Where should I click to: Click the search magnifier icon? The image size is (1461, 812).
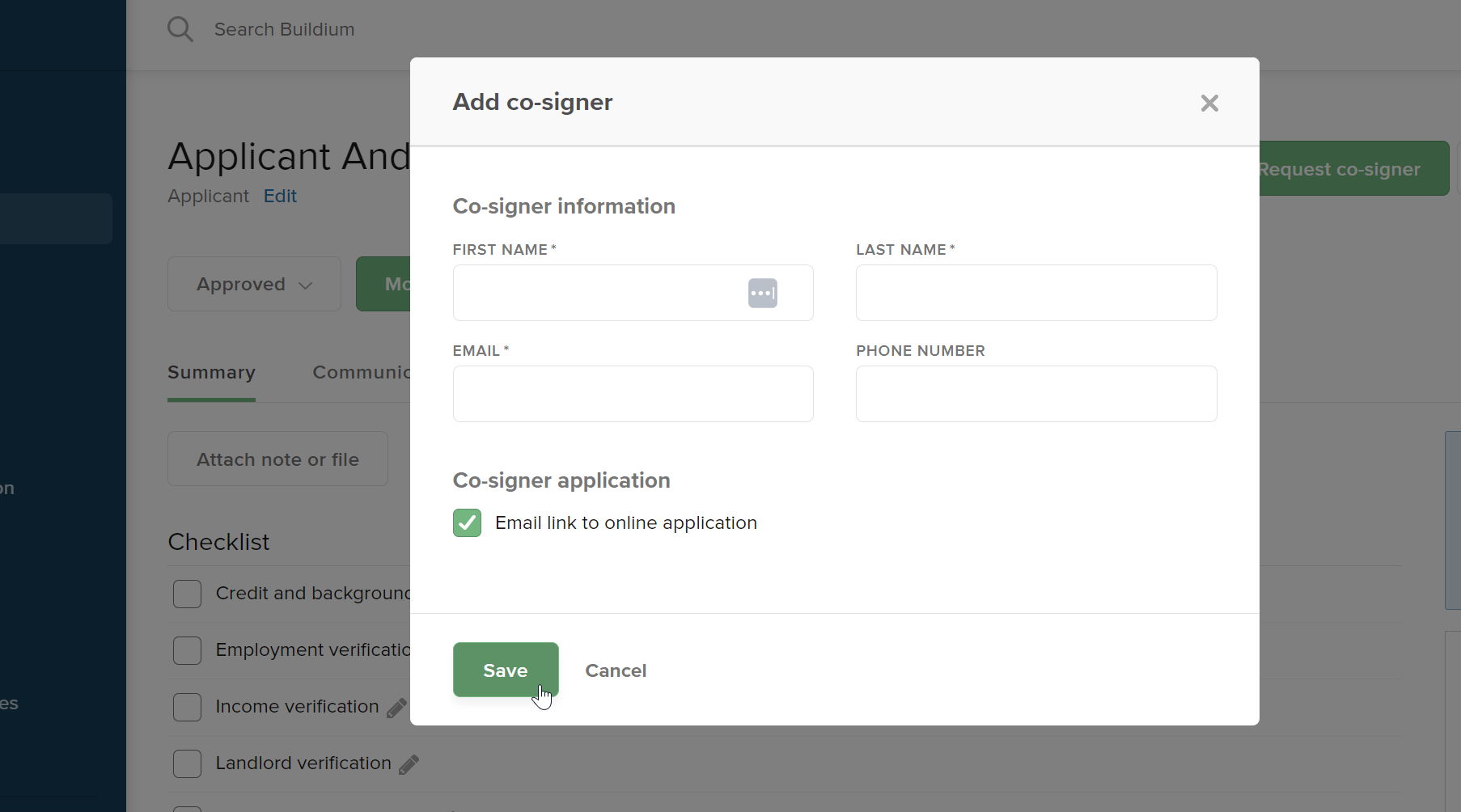(180, 29)
